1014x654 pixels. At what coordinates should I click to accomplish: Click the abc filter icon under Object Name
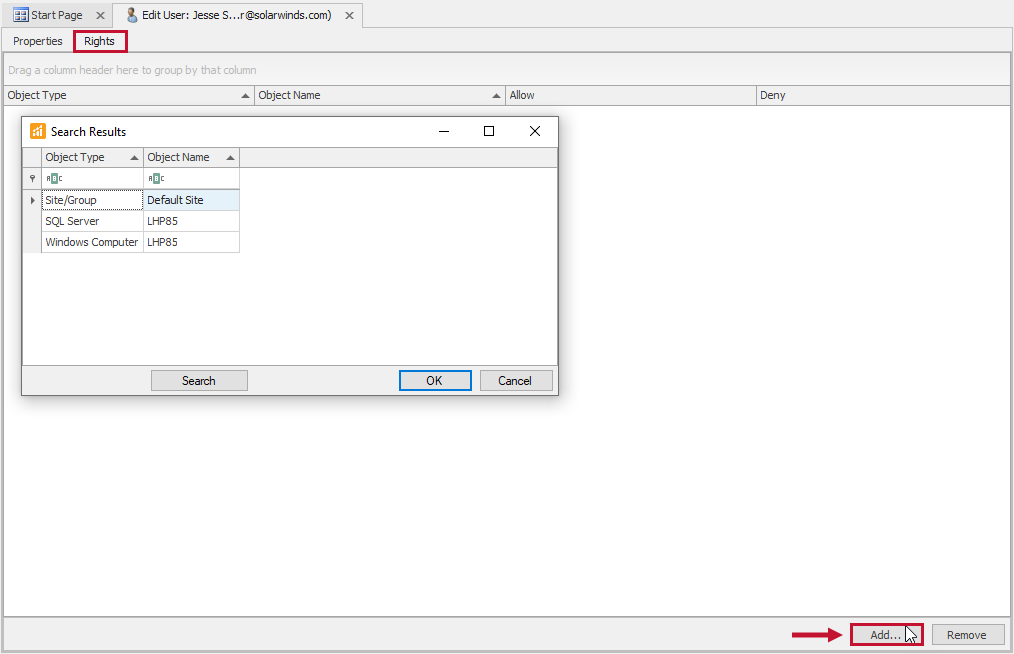[x=155, y=178]
